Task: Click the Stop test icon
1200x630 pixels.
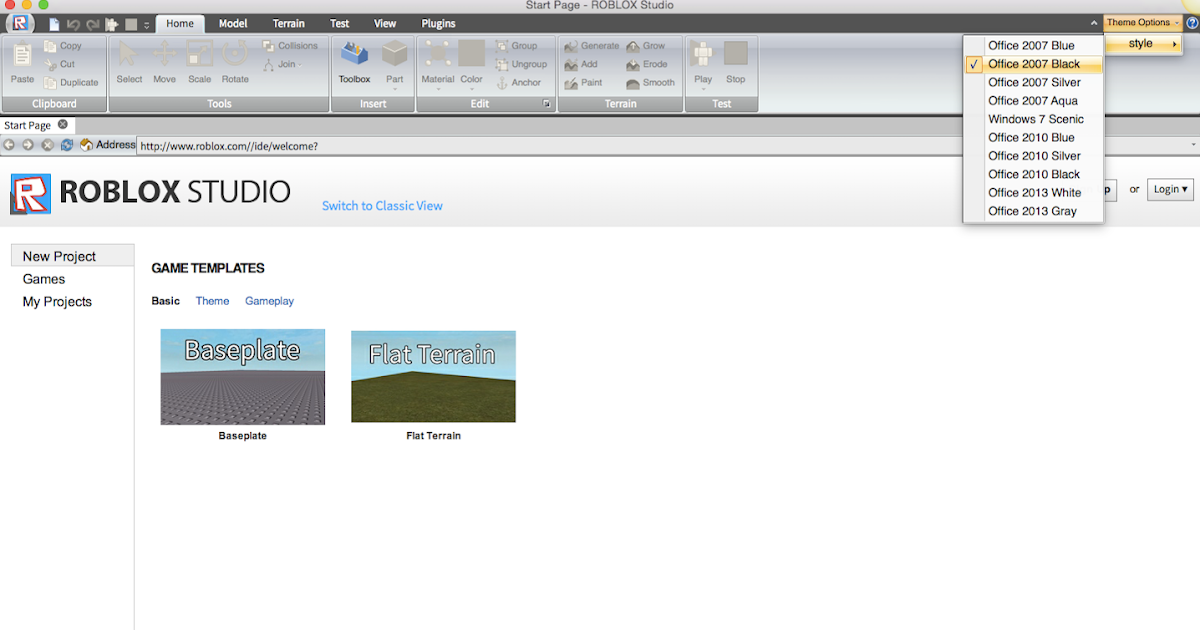Action: 736,55
